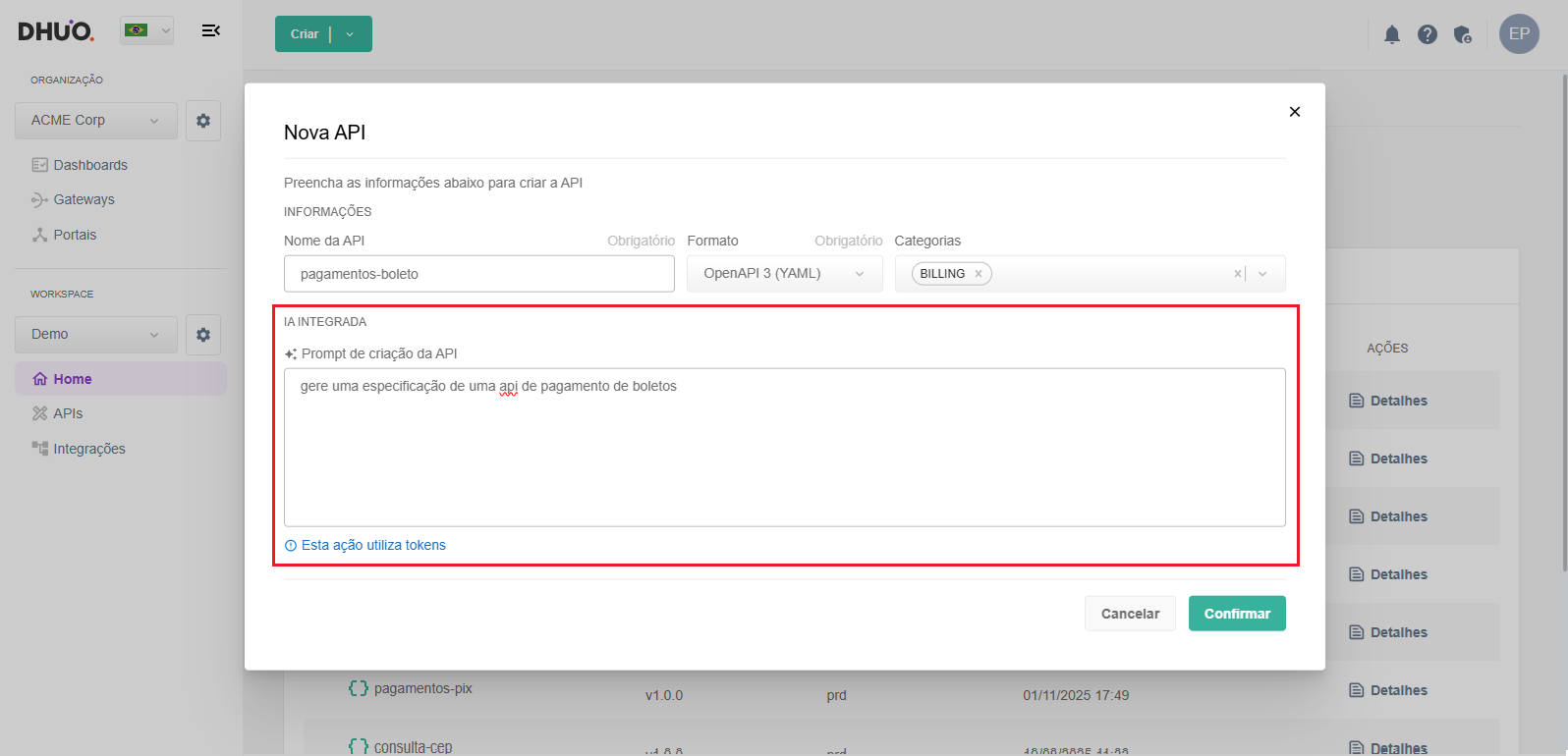Click the shield security icon in header
This screenshot has height=756, width=1568.
[x=1462, y=34]
